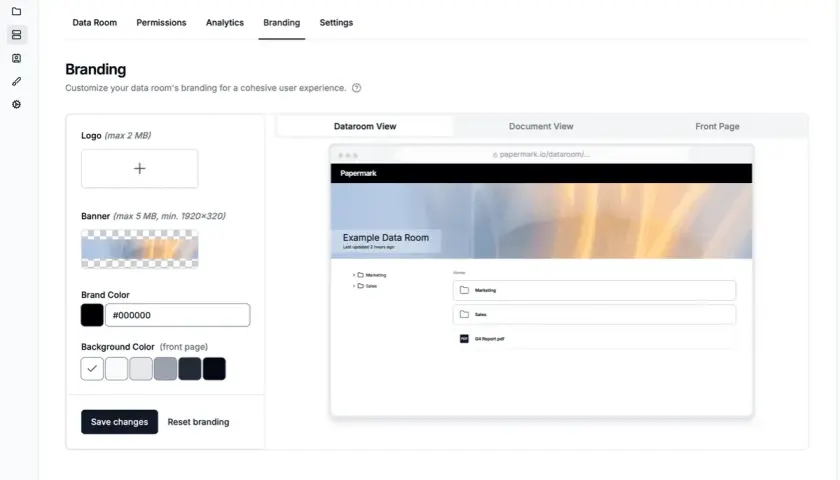Click 'Q4 Report.pdf' file name

click(490, 339)
